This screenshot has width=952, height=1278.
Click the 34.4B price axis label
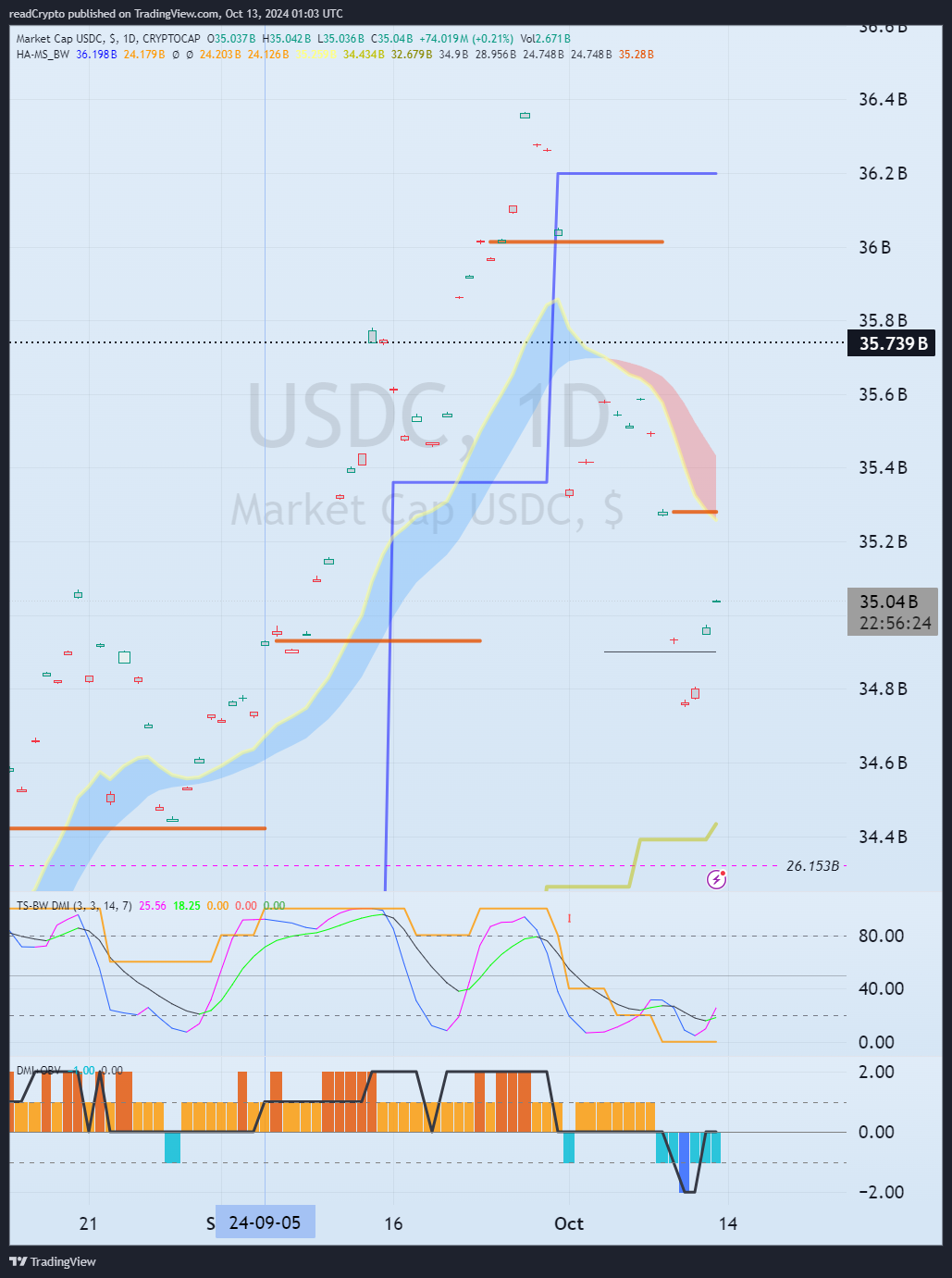tap(883, 838)
